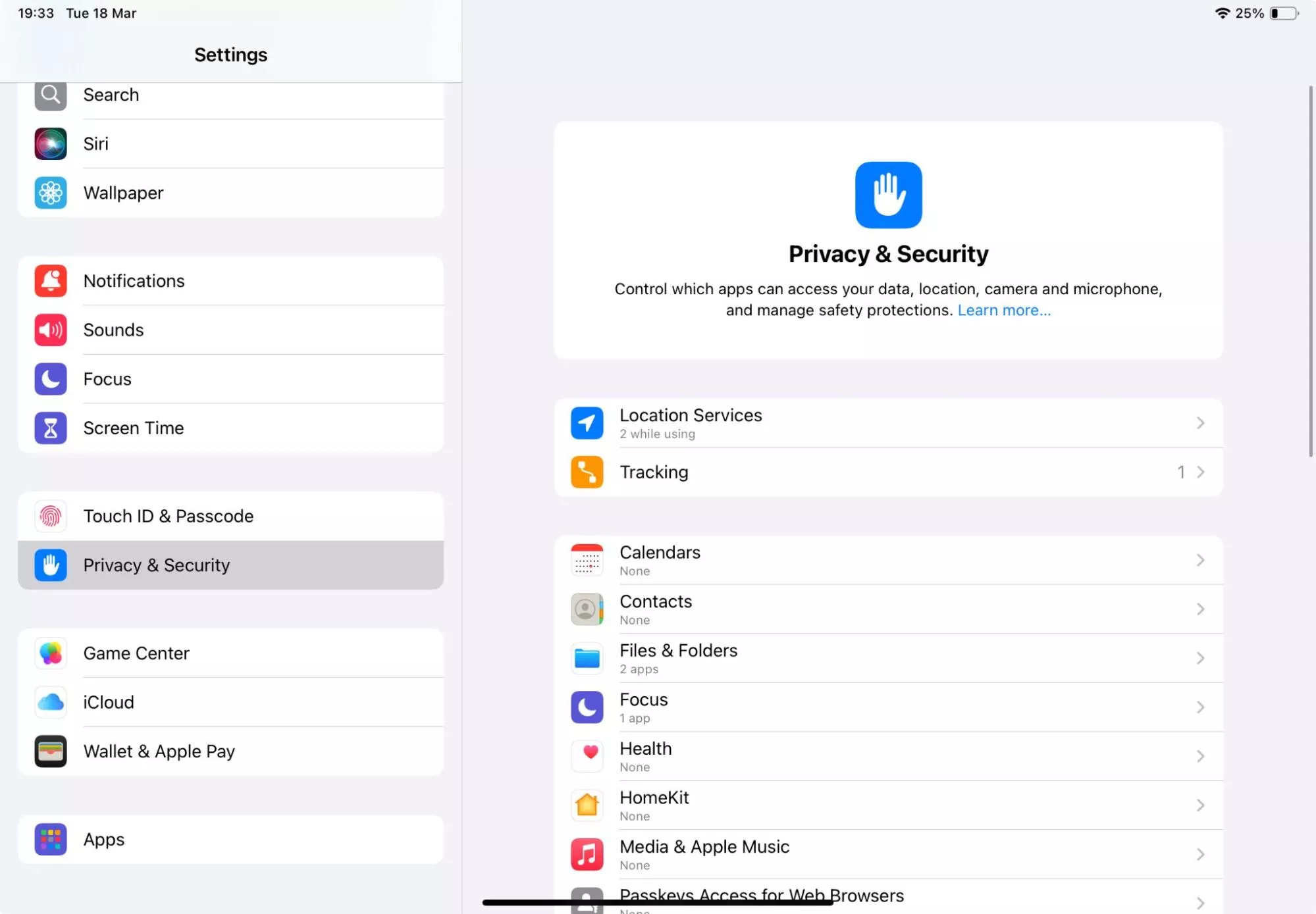Tap the Screen Time hourglass icon
The image size is (1316, 914).
(x=51, y=428)
